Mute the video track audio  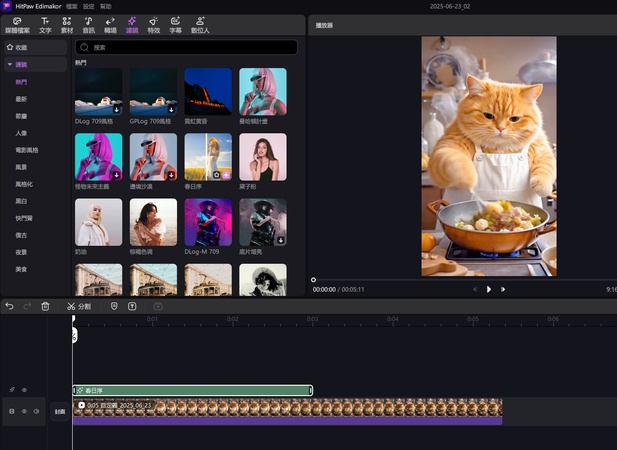point(36,411)
